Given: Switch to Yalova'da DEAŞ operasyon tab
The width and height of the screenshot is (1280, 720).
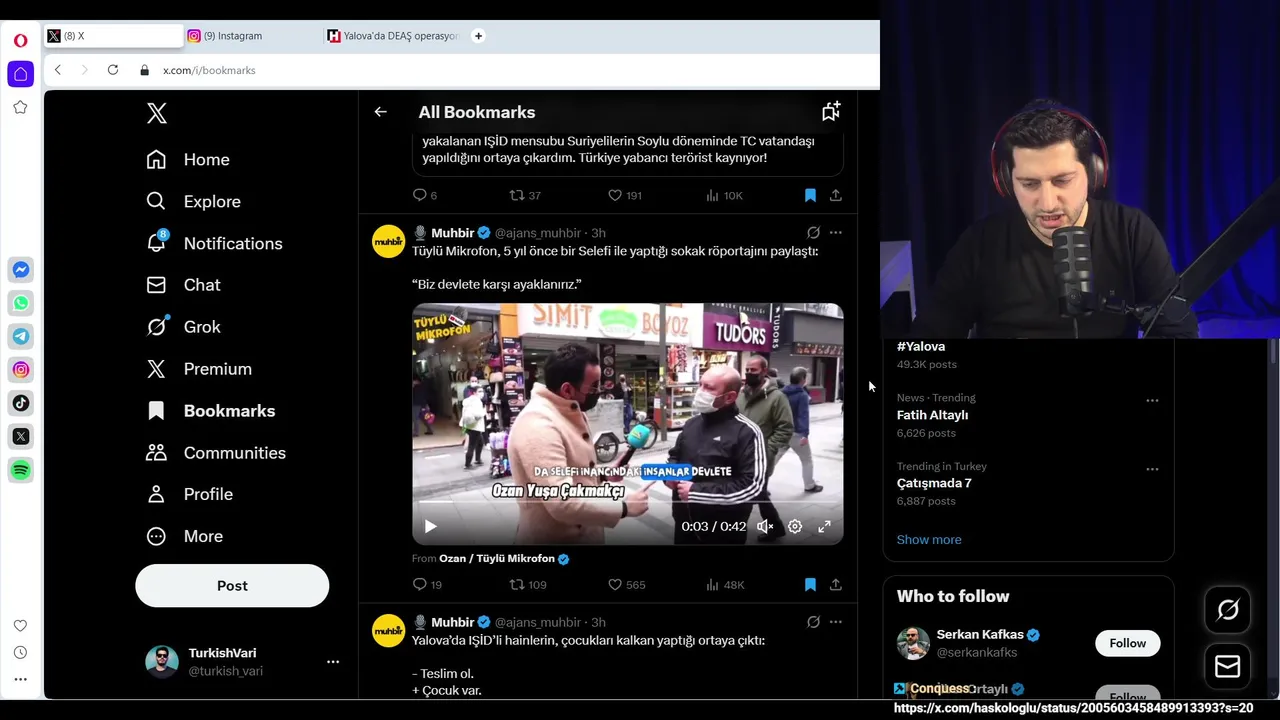Looking at the screenshot, I should pos(393,36).
